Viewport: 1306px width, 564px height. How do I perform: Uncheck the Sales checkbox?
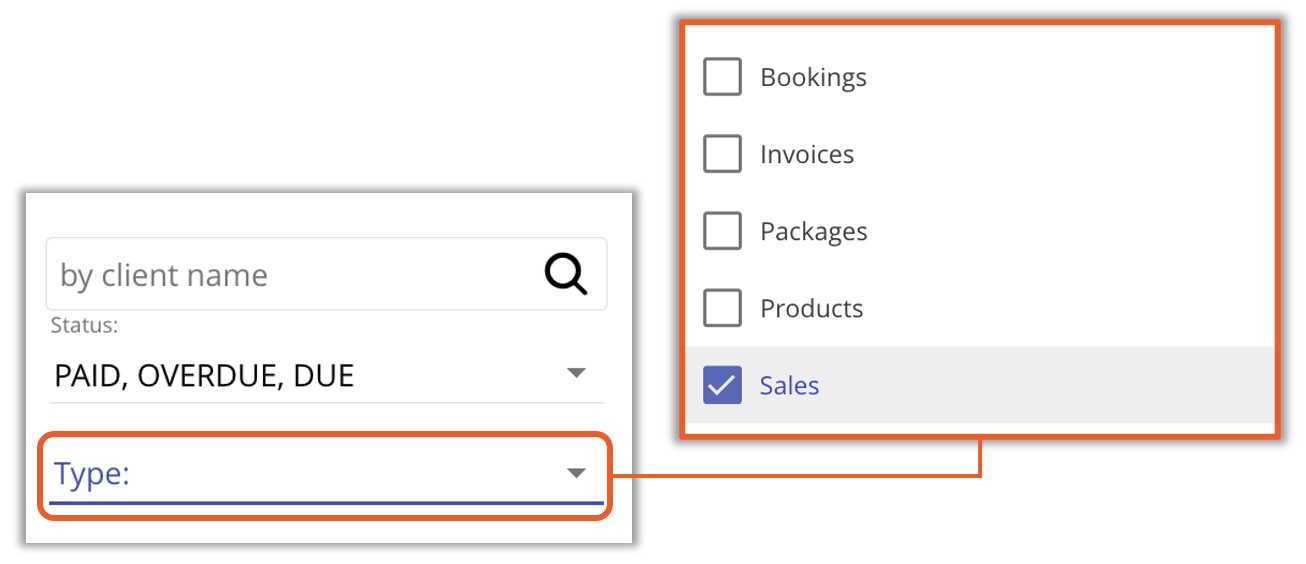click(x=722, y=385)
